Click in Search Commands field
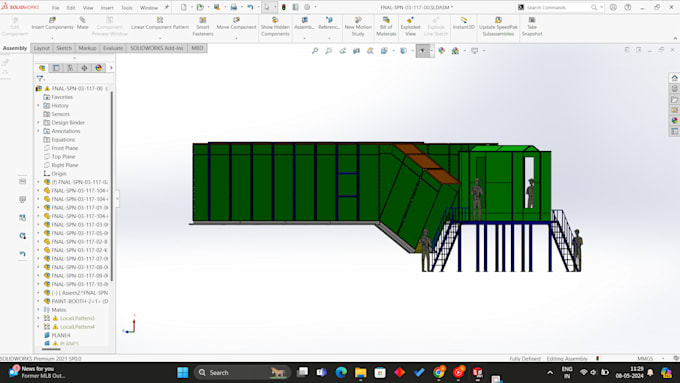Image resolution: width=680 pixels, height=383 pixels. [558, 7]
